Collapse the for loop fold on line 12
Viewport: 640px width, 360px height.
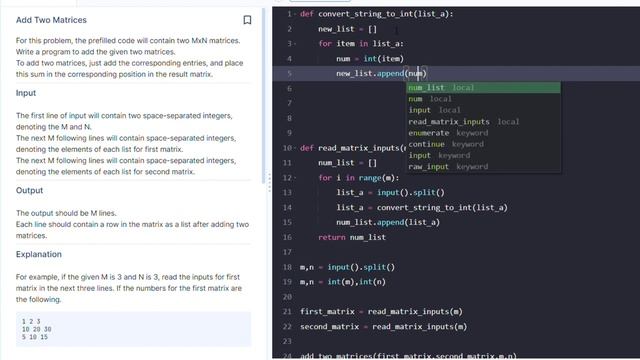pos(295,178)
